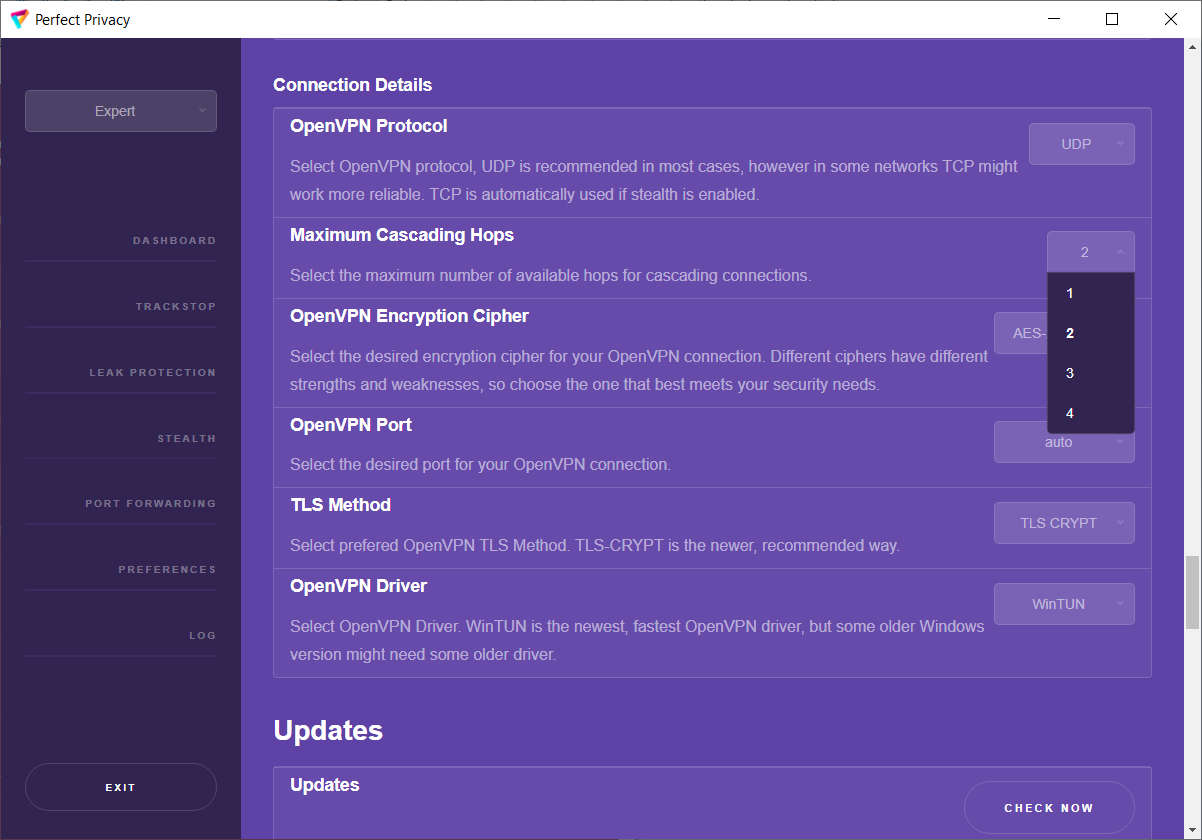Click the OpenVPN Driver title text
This screenshot has width=1202, height=840.
click(x=359, y=586)
